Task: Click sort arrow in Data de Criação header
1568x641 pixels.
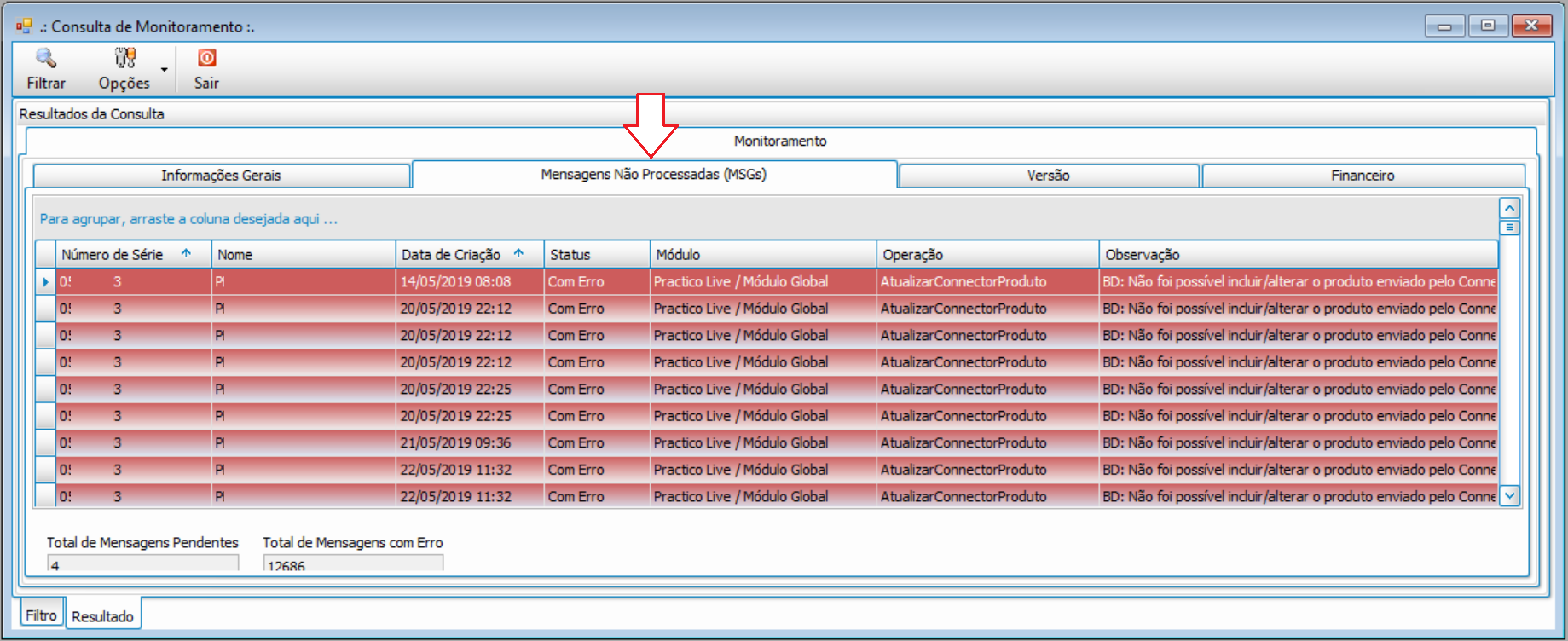Action: click(x=518, y=253)
